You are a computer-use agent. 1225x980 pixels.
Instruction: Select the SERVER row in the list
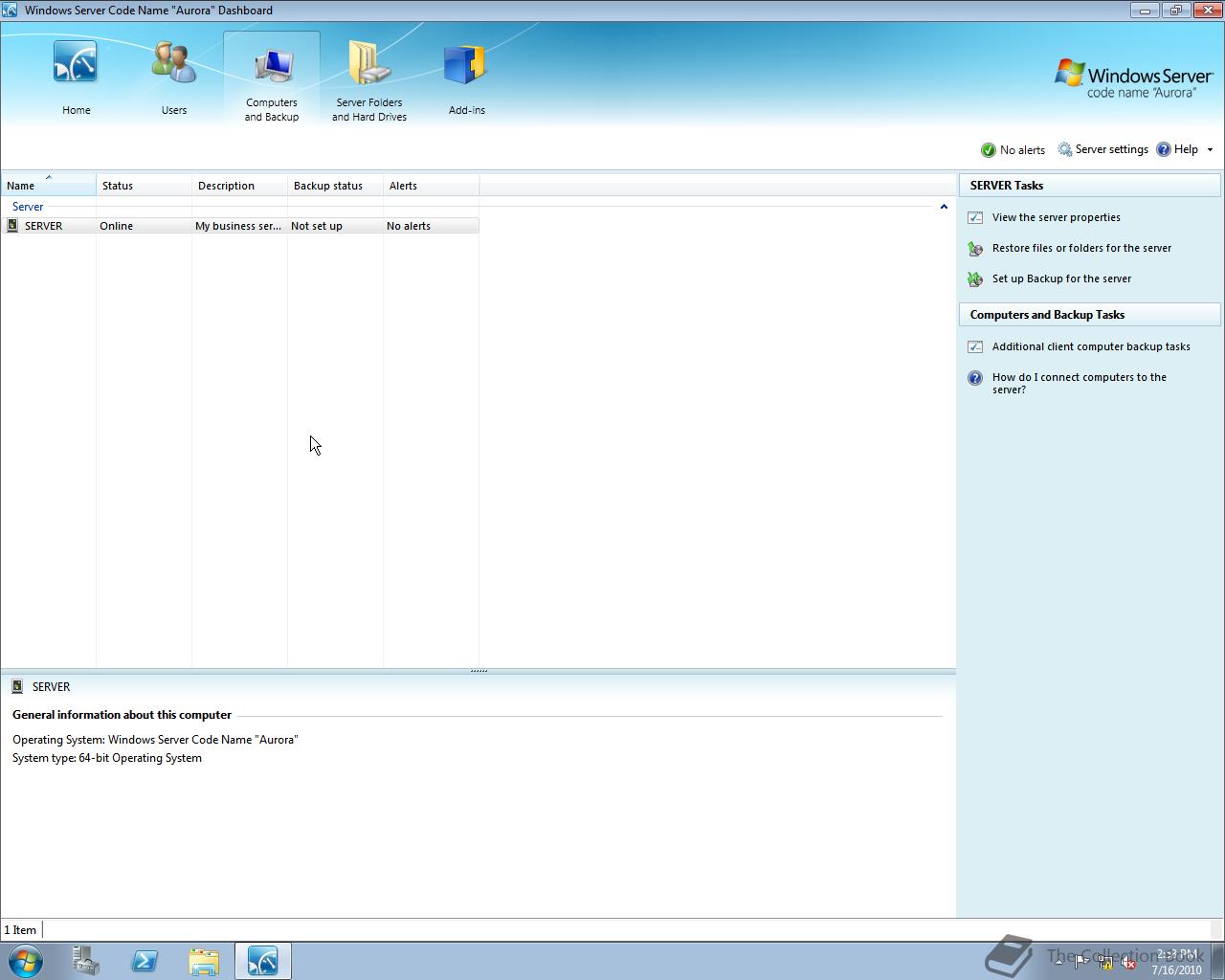pyautogui.click(x=239, y=226)
